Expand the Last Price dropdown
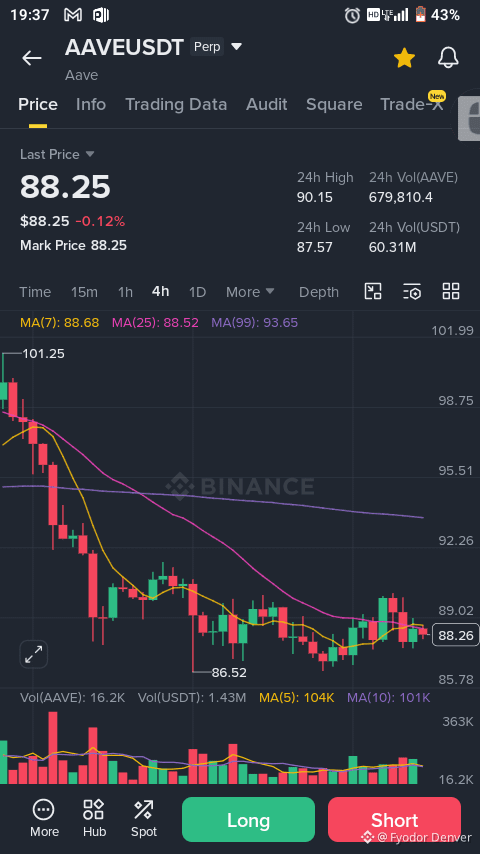This screenshot has width=480, height=854. point(90,155)
